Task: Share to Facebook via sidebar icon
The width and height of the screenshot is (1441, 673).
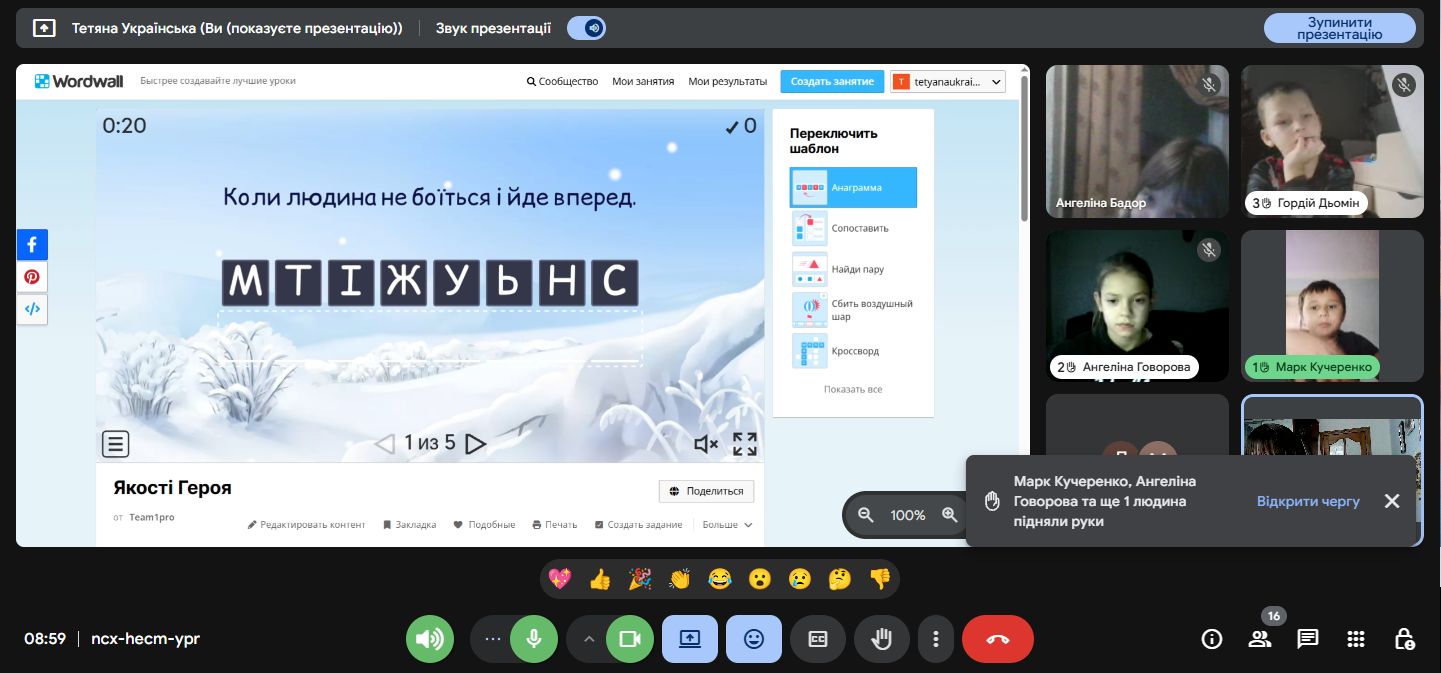Action: click(32, 245)
